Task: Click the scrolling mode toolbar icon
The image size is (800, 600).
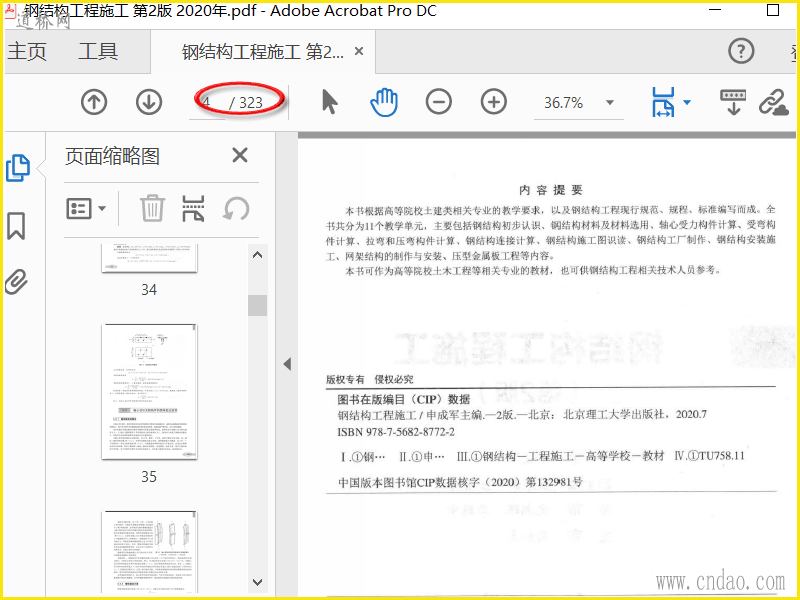Action: coord(733,102)
